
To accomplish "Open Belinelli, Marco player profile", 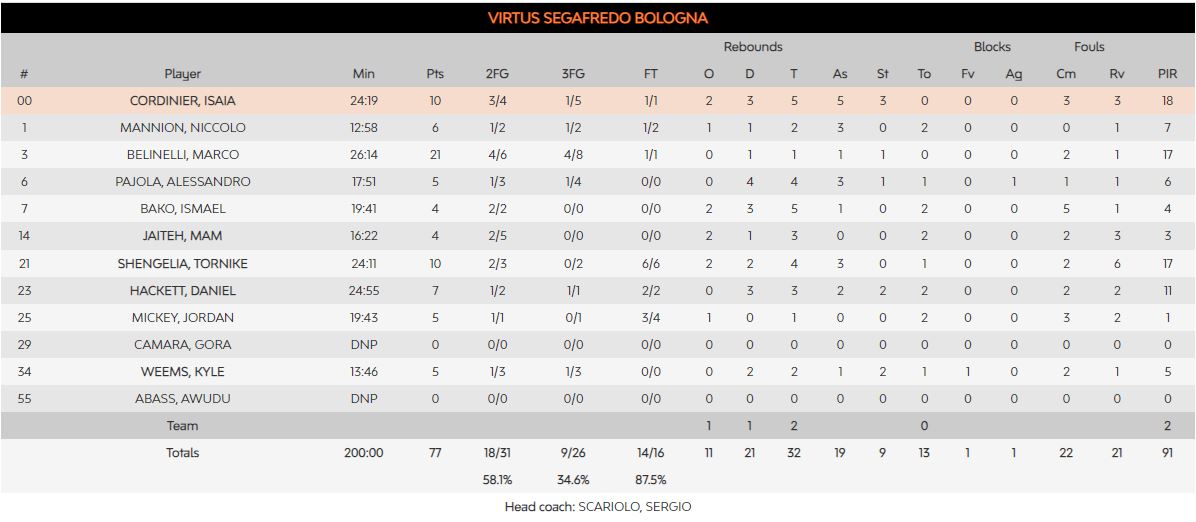I will (183, 155).
